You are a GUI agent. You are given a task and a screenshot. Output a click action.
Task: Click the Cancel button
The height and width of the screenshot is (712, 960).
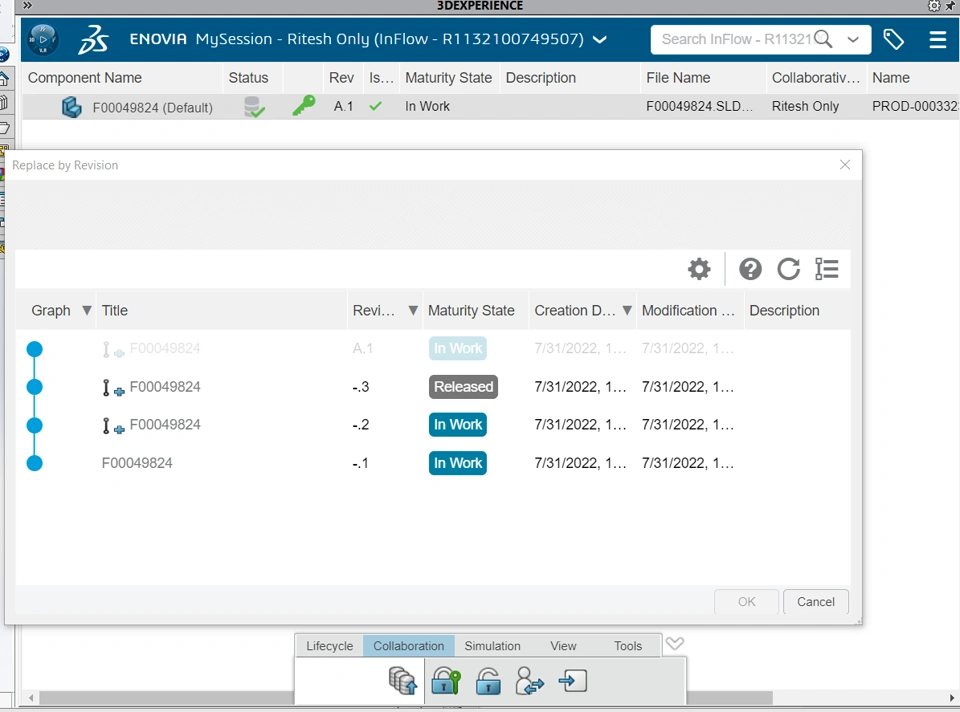[x=816, y=602]
